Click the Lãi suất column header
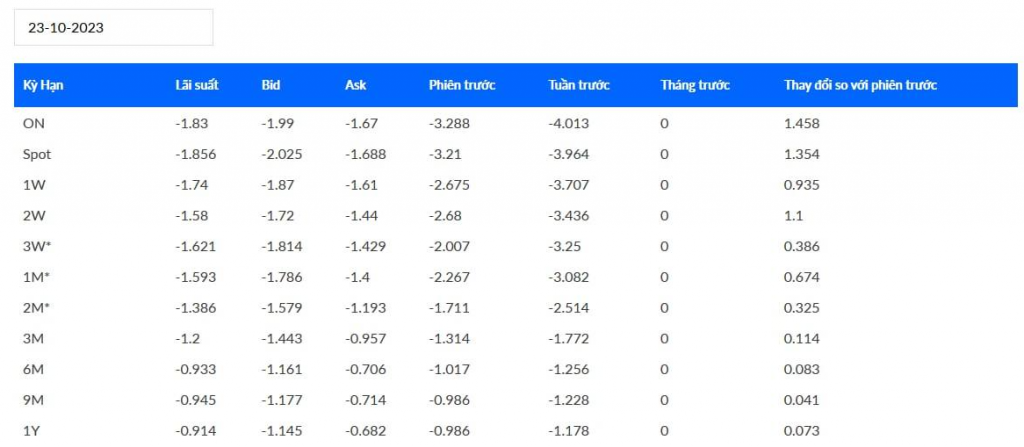The height and width of the screenshot is (447, 1024). point(197,85)
